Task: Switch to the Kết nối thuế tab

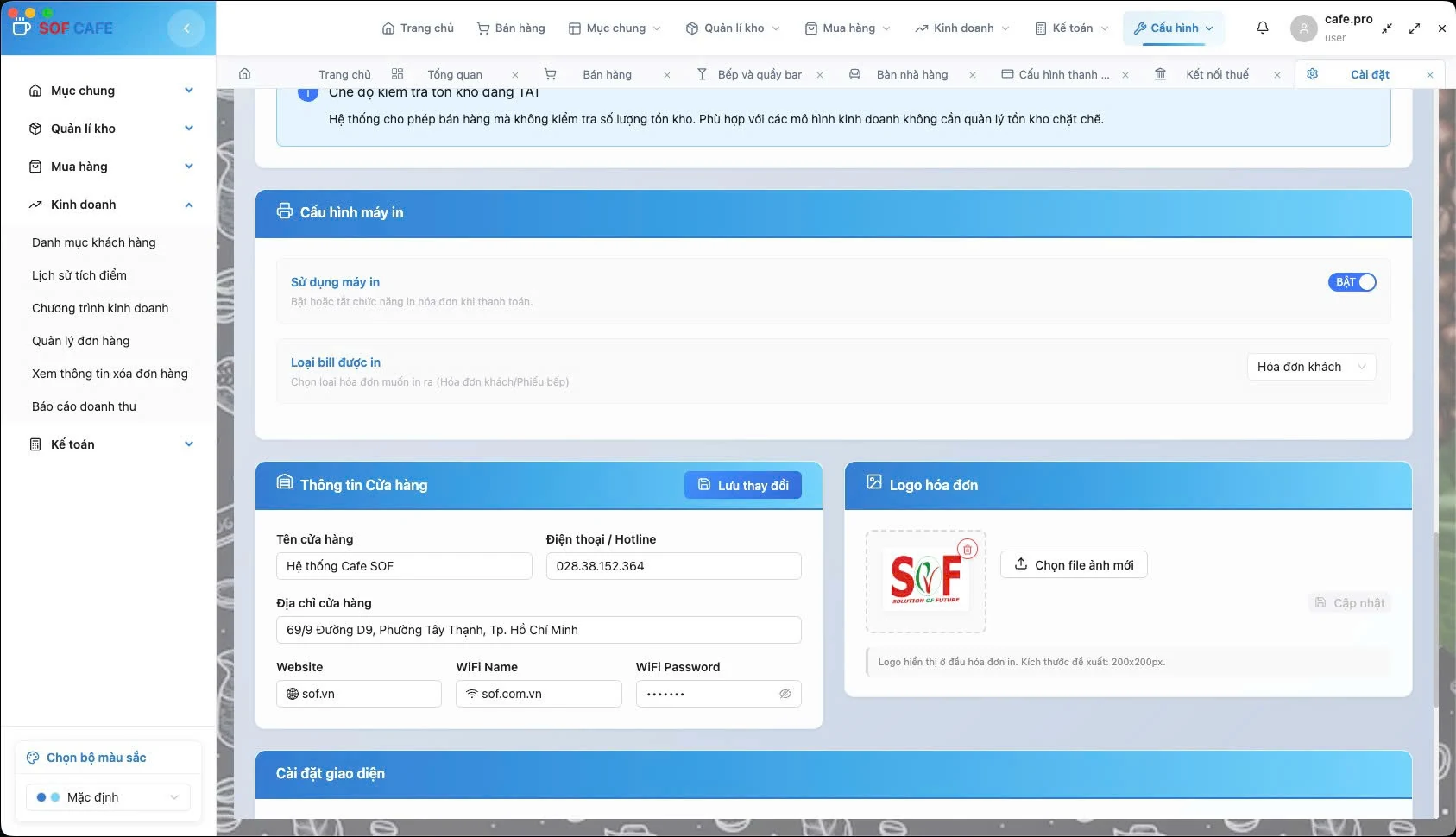Action: tap(1217, 75)
